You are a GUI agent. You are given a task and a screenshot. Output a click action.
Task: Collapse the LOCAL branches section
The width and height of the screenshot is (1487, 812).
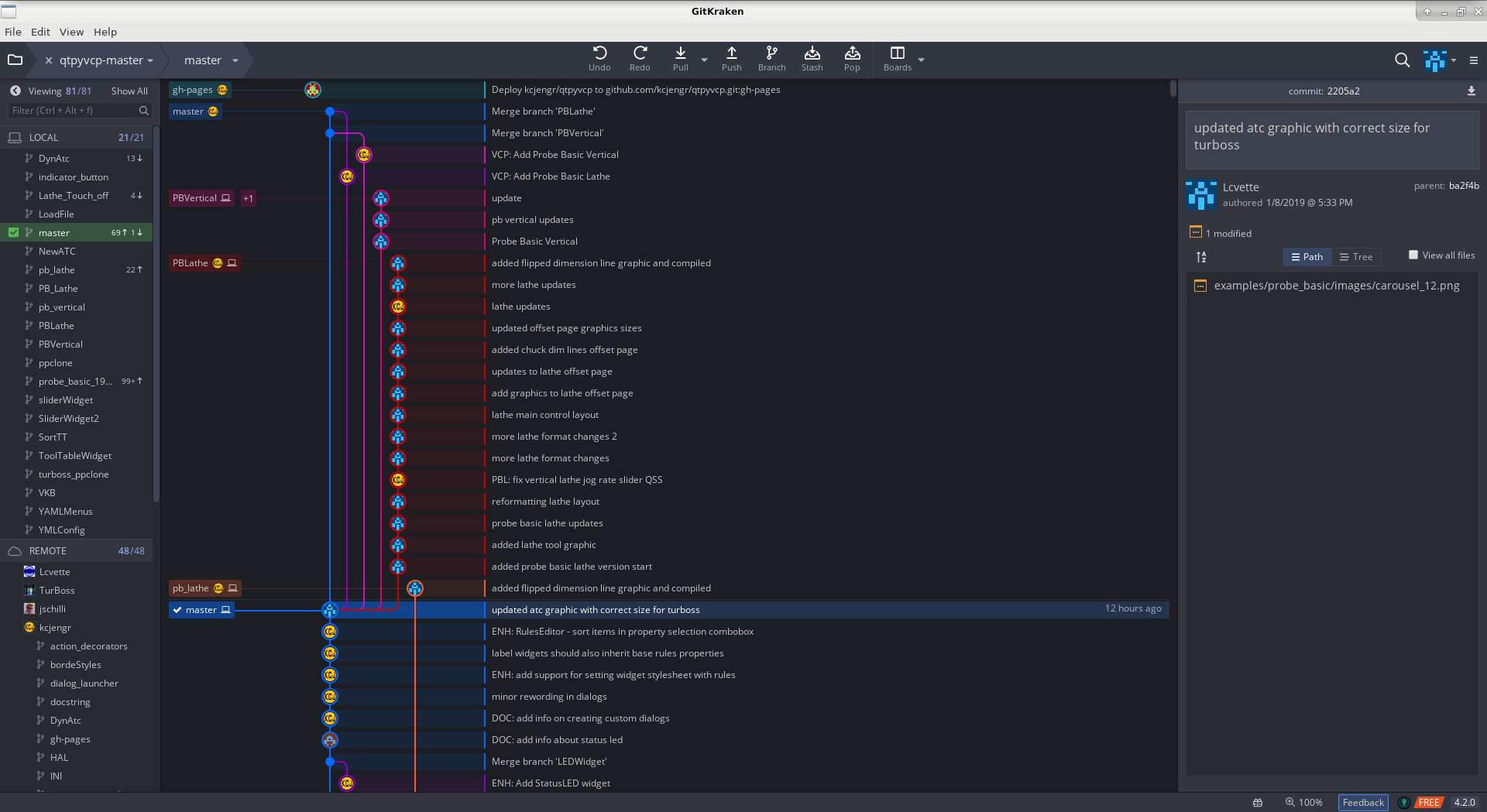coord(76,137)
